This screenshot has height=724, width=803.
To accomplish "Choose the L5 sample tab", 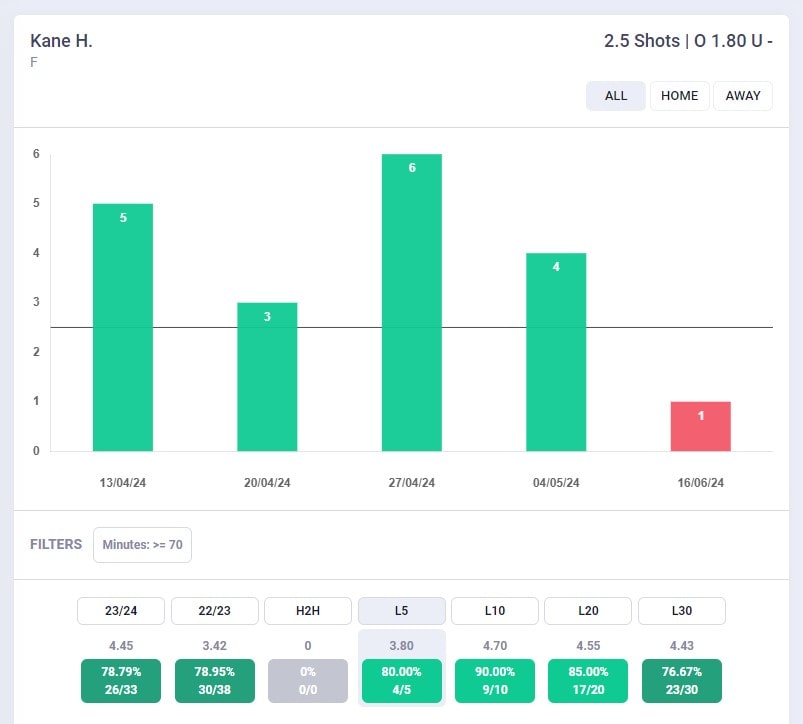I will coord(402,611).
